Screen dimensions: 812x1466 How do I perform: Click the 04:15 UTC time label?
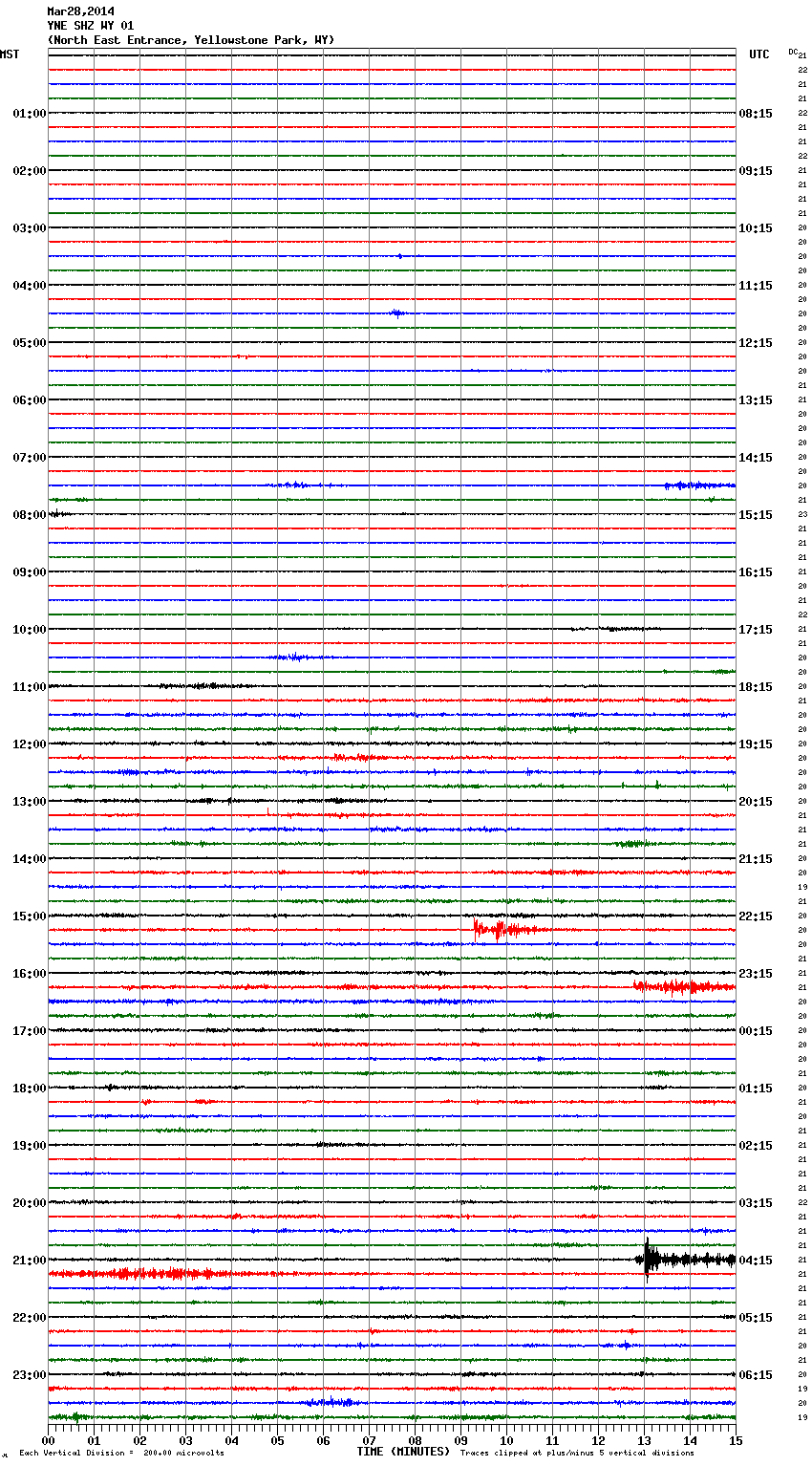756,1261
